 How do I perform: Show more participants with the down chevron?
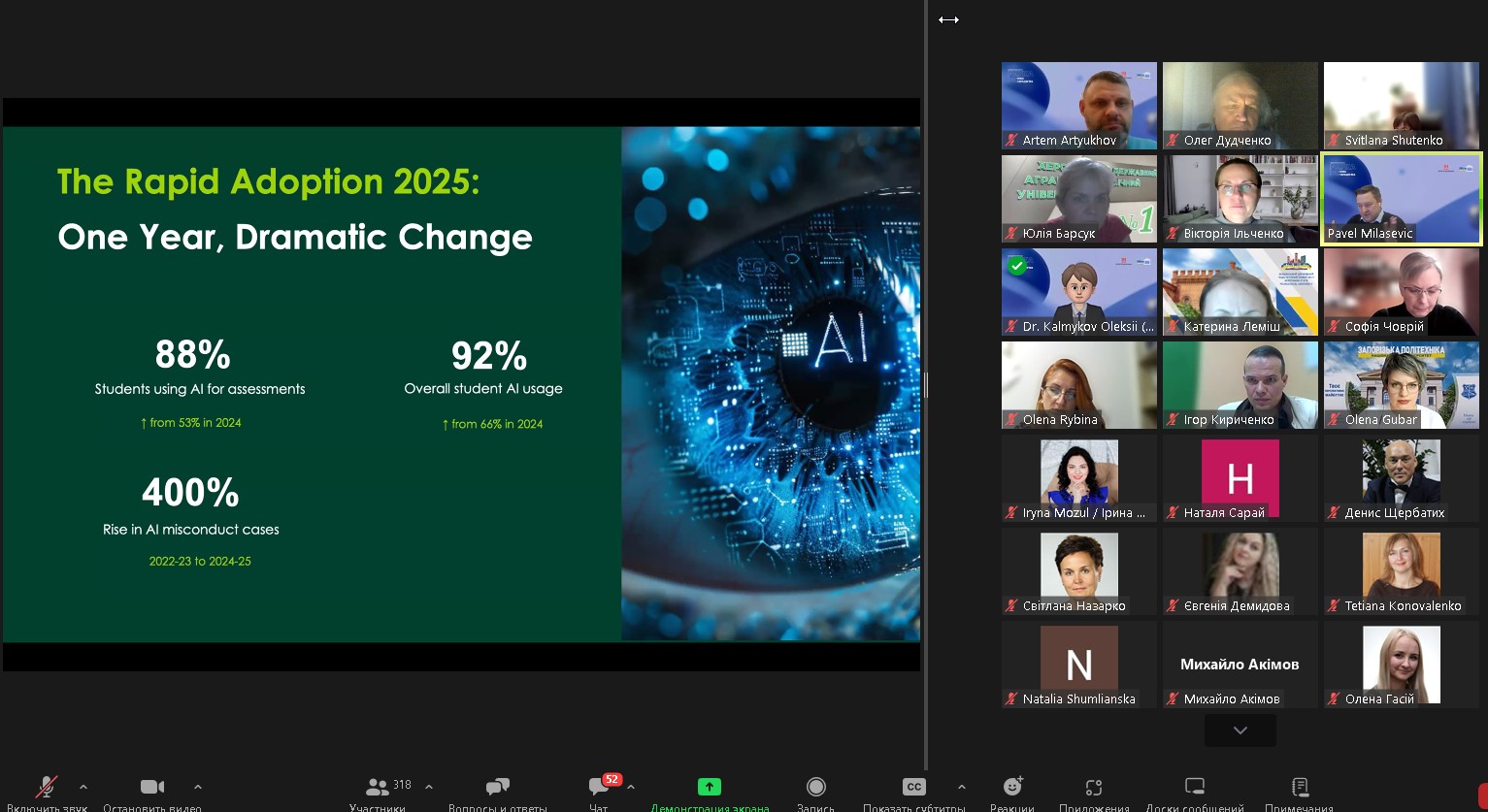1240,731
